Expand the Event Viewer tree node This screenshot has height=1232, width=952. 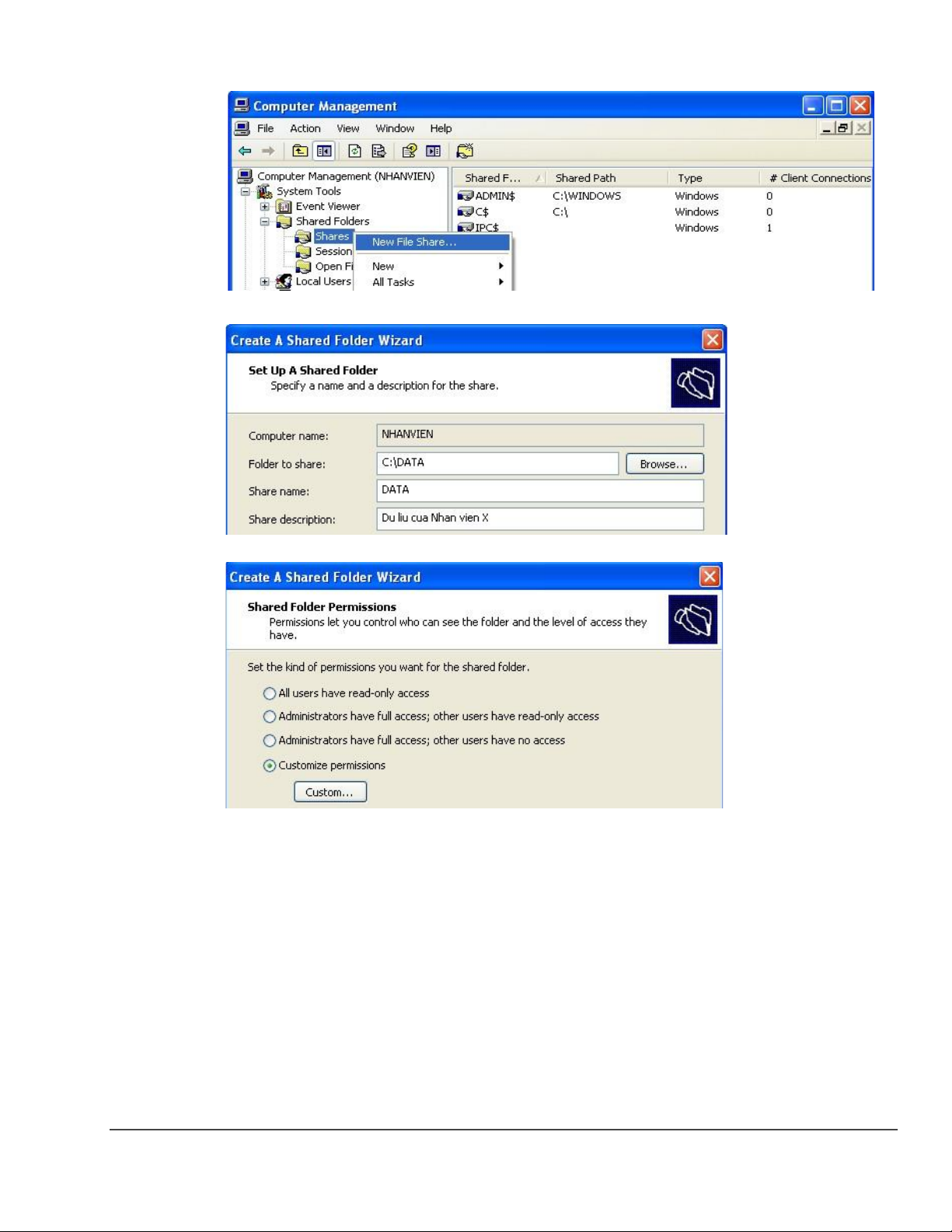pyautogui.click(x=265, y=207)
